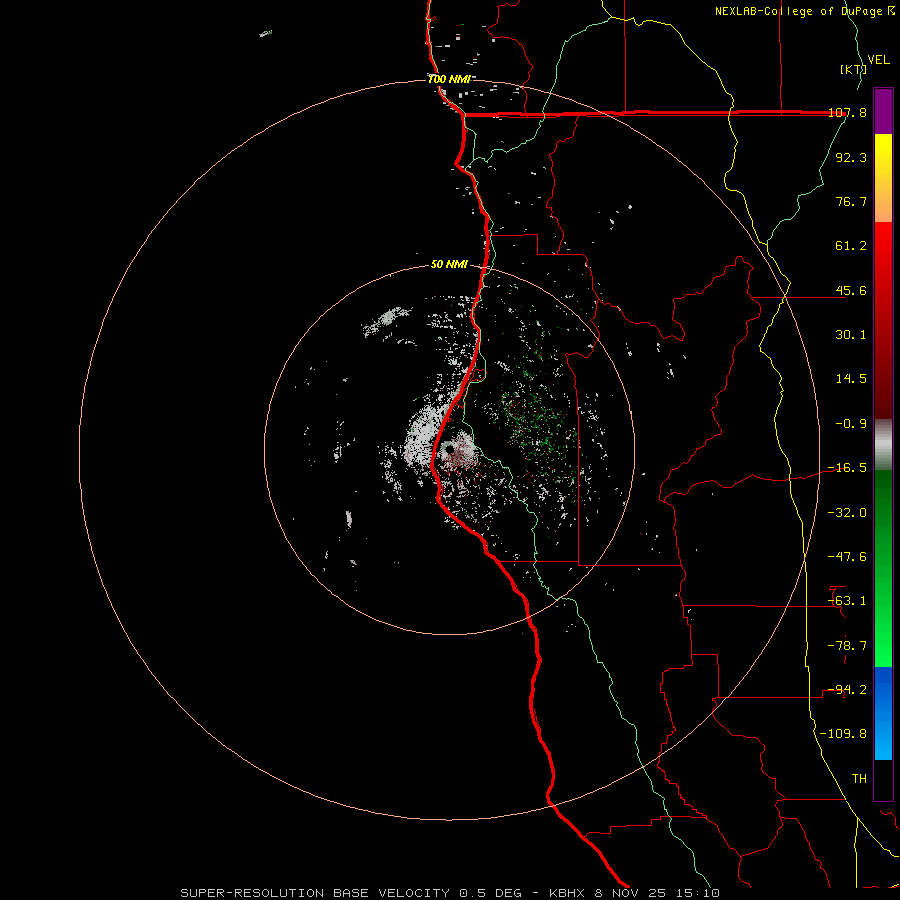Viewport: 900px width, 900px height.
Task: Click the 30.1 legend value
Action: click(851, 335)
